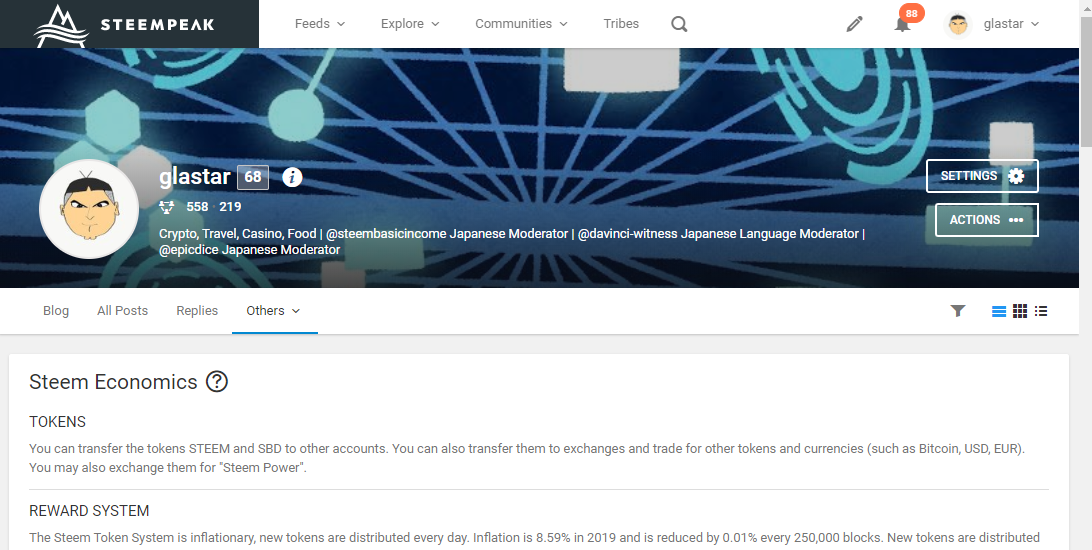The height and width of the screenshot is (550, 1092).
Task: Click the reputation badge 68
Action: 253,177
